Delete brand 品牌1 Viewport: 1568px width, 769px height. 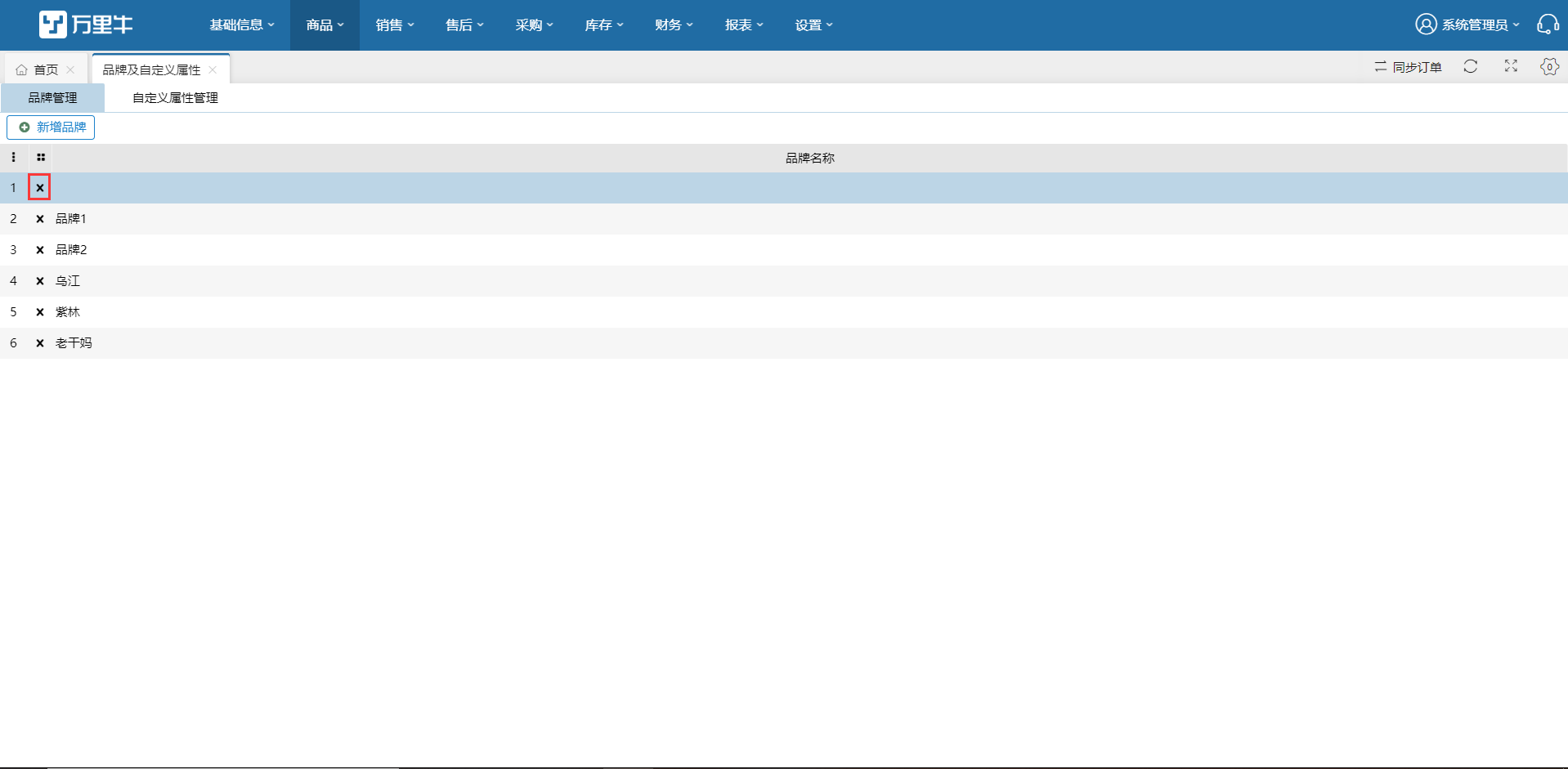tap(40, 218)
